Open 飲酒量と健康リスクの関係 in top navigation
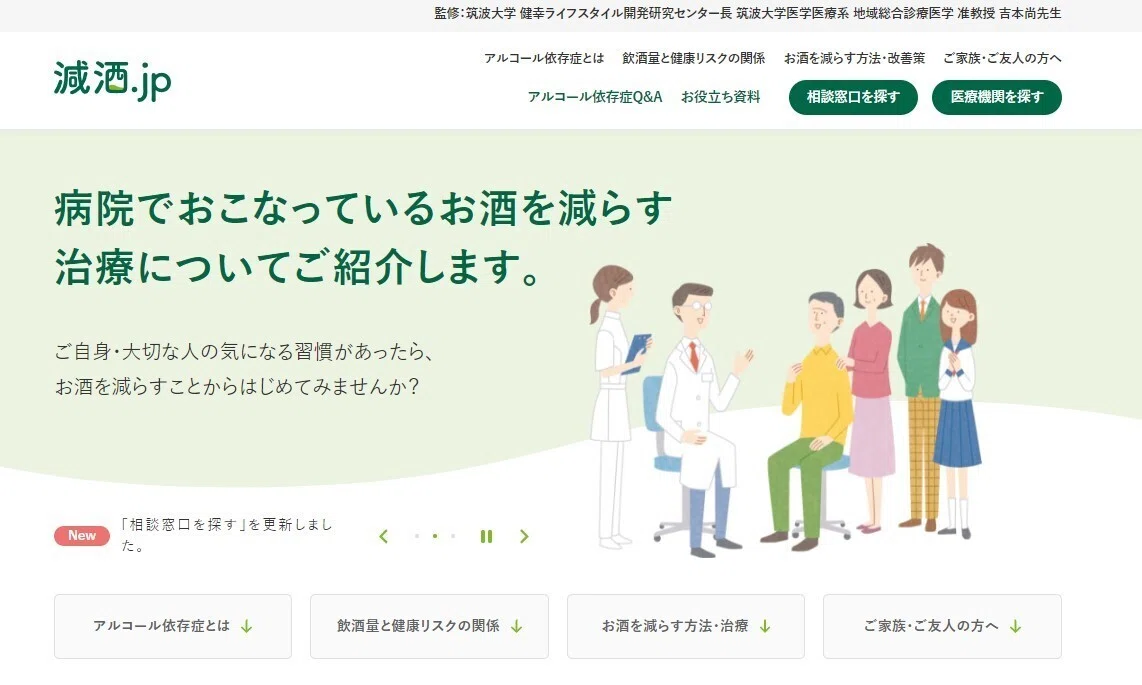The height and width of the screenshot is (685, 1142). pos(693,58)
